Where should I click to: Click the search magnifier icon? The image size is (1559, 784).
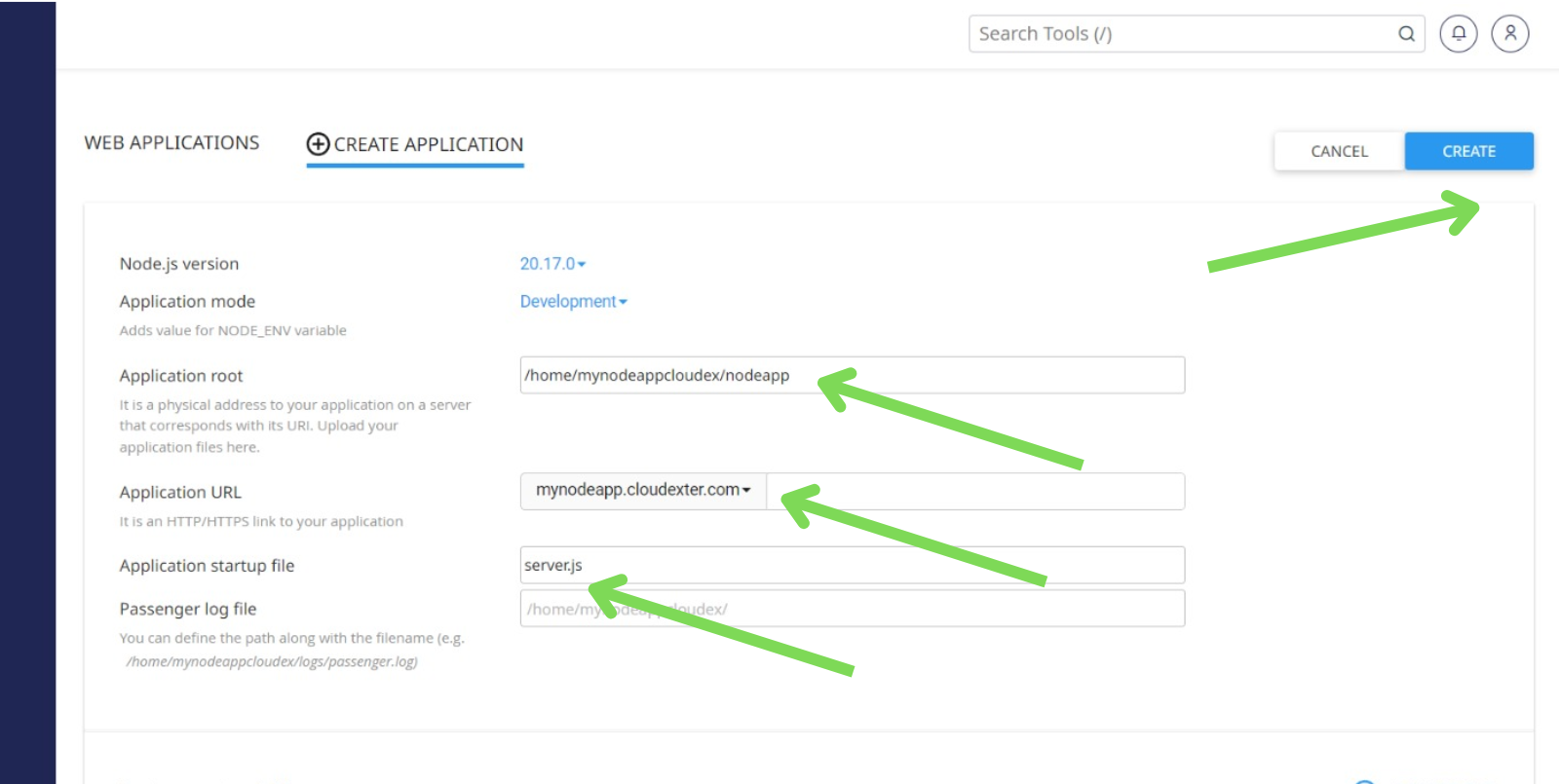point(1406,34)
